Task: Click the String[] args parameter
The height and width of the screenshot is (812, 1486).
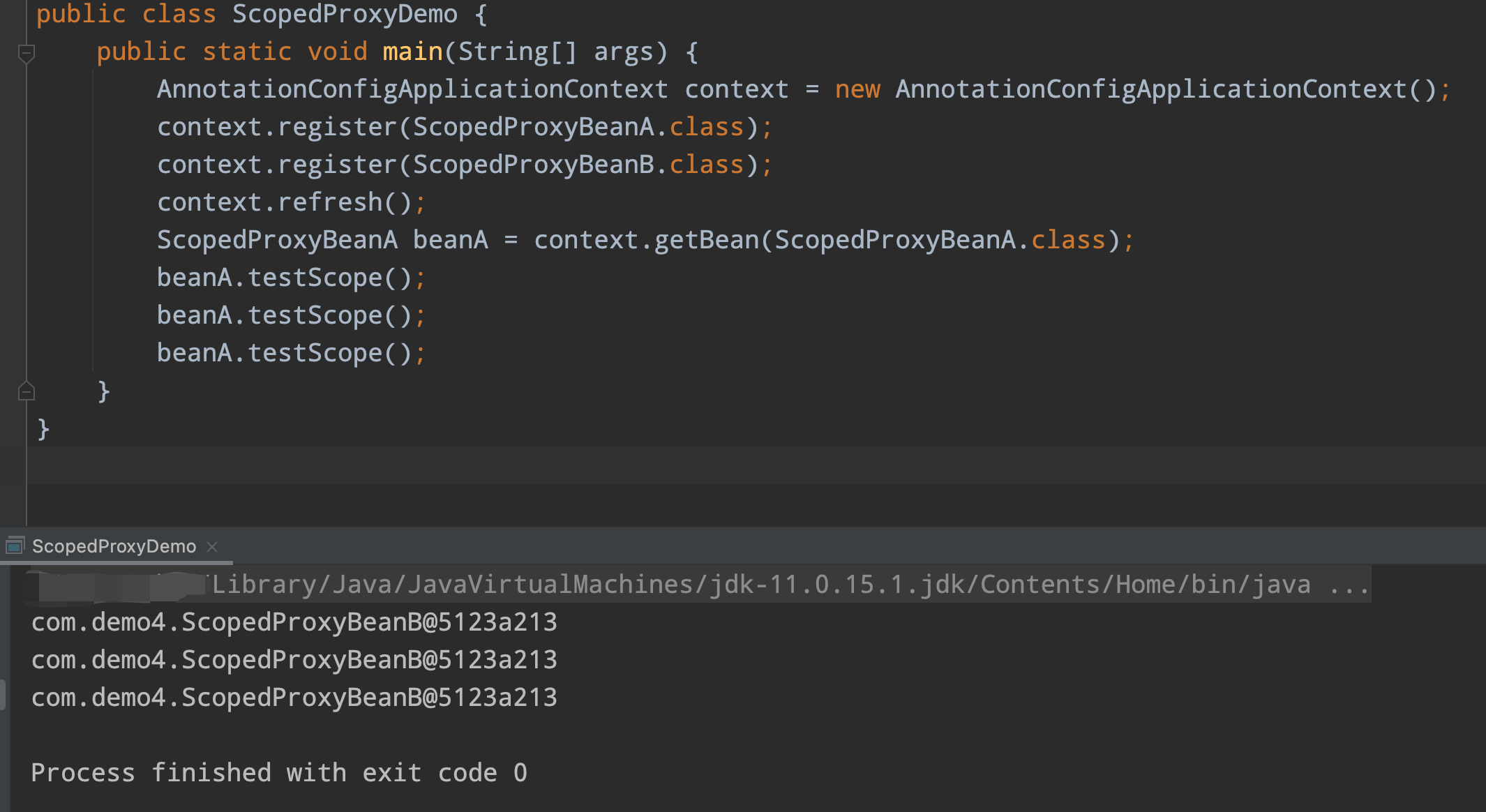Action: (555, 52)
